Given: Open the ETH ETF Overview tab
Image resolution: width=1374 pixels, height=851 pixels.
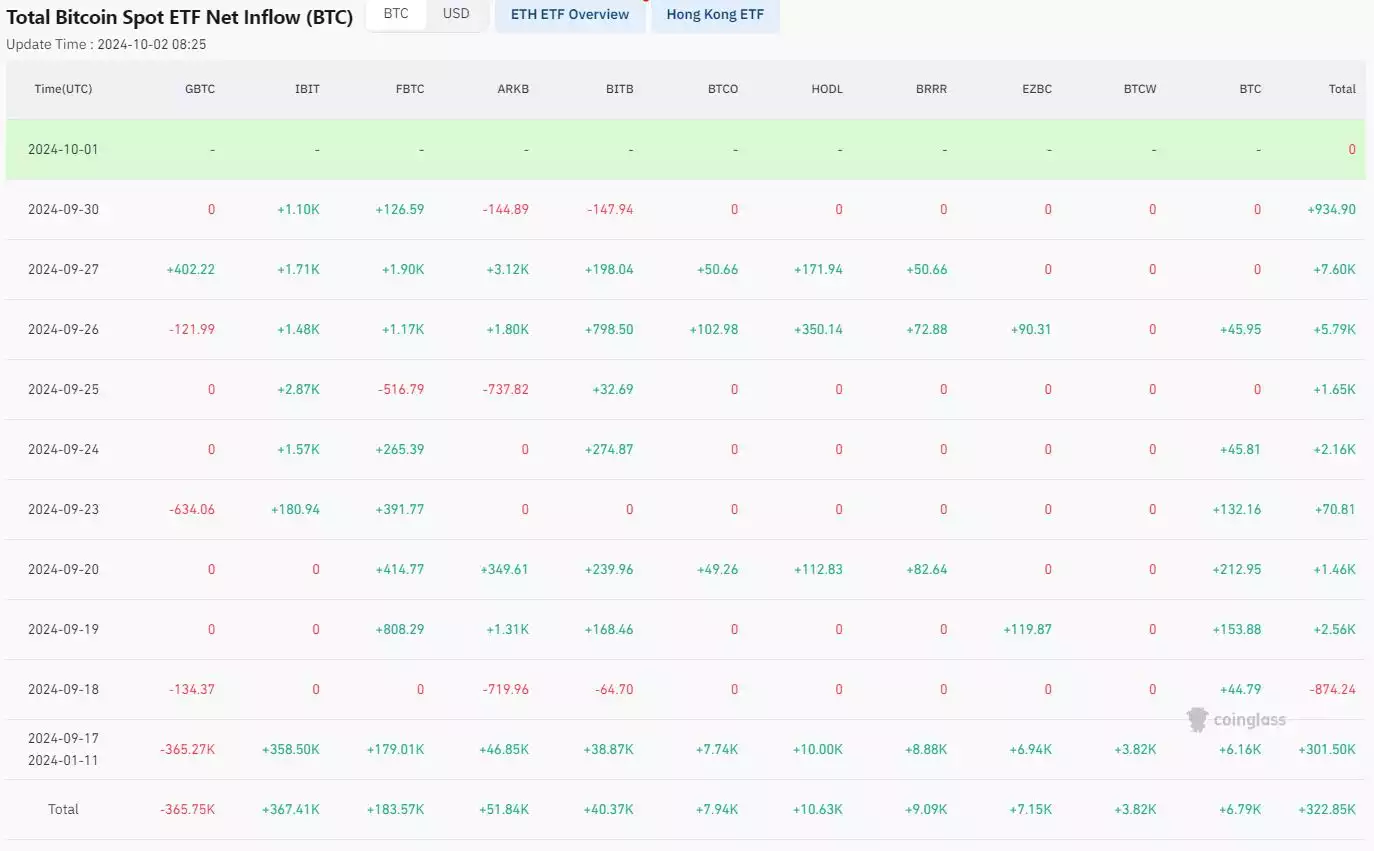Looking at the screenshot, I should tap(570, 15).
